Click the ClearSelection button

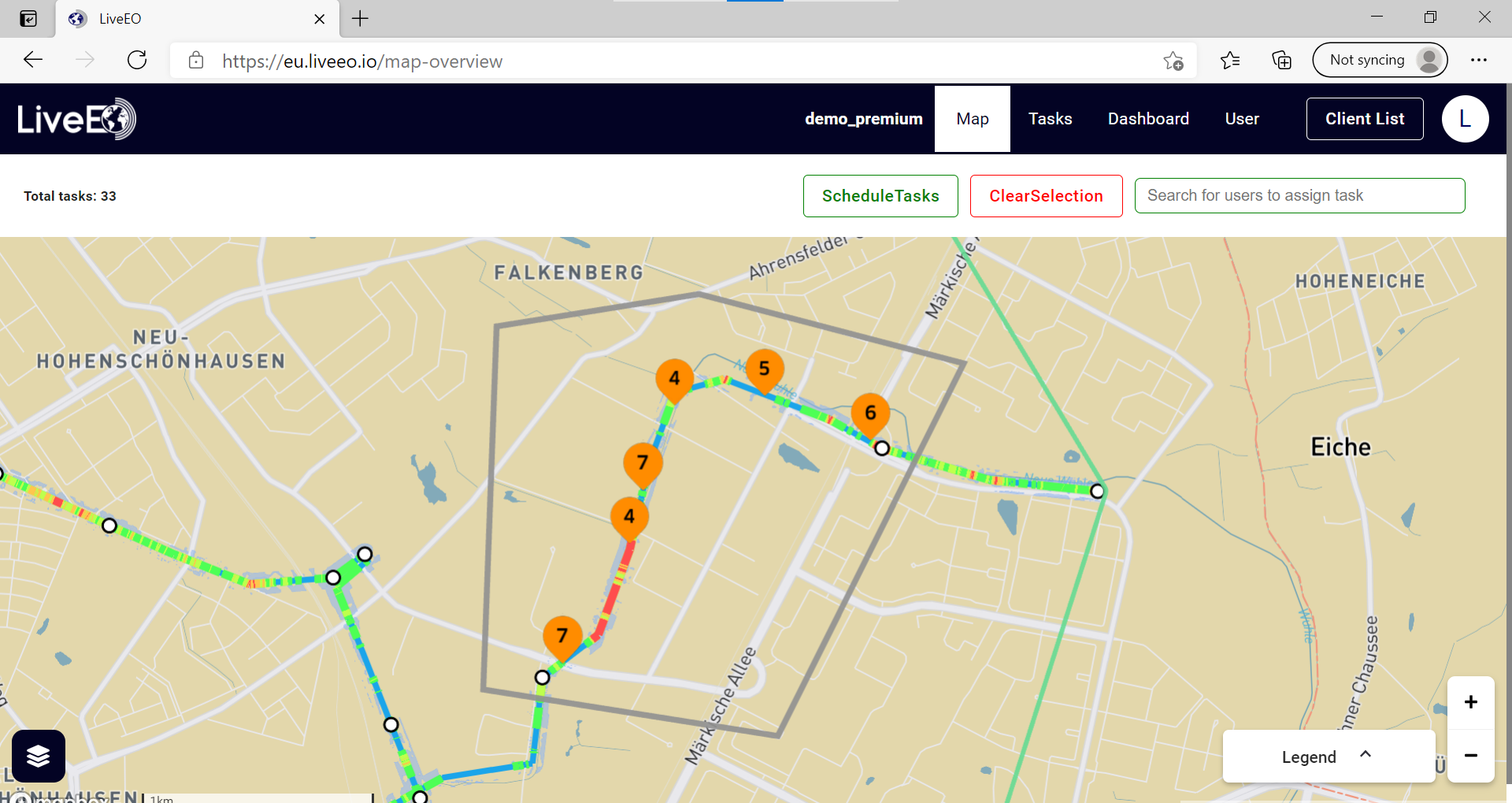click(x=1046, y=195)
